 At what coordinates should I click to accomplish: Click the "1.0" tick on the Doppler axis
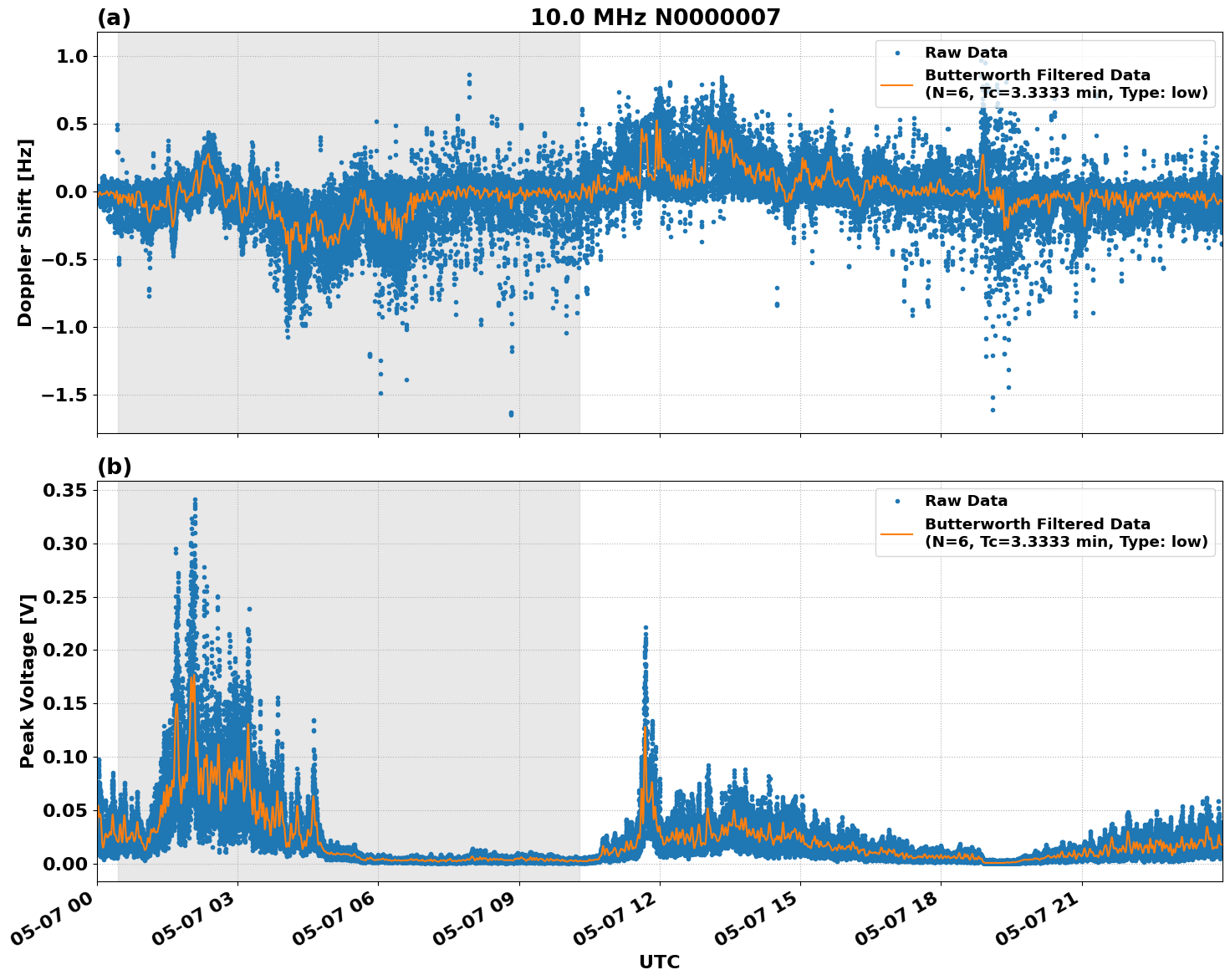tap(72, 56)
